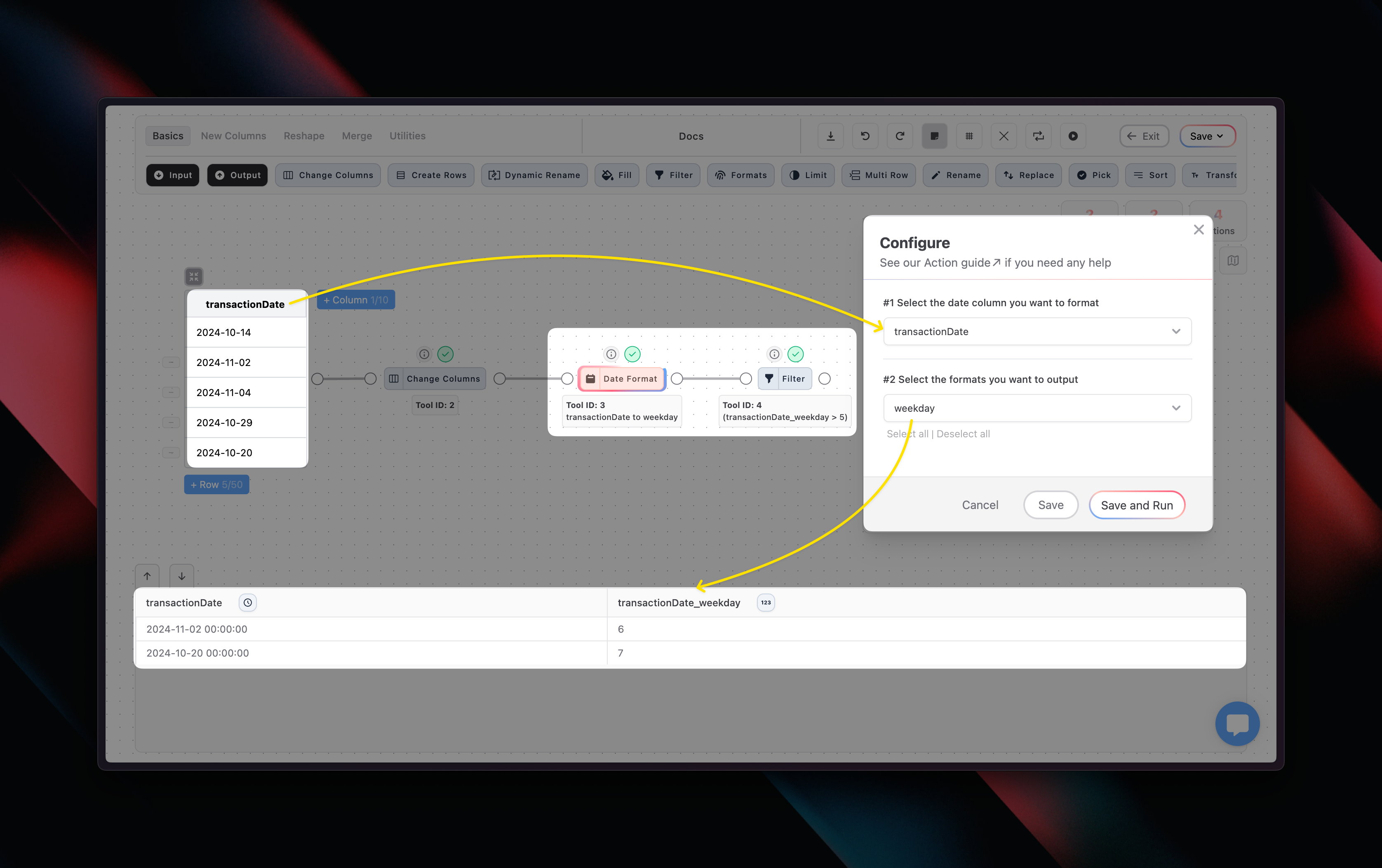Open the Reshape tab
Viewport: 1382px width, 868px height.
[303, 136]
